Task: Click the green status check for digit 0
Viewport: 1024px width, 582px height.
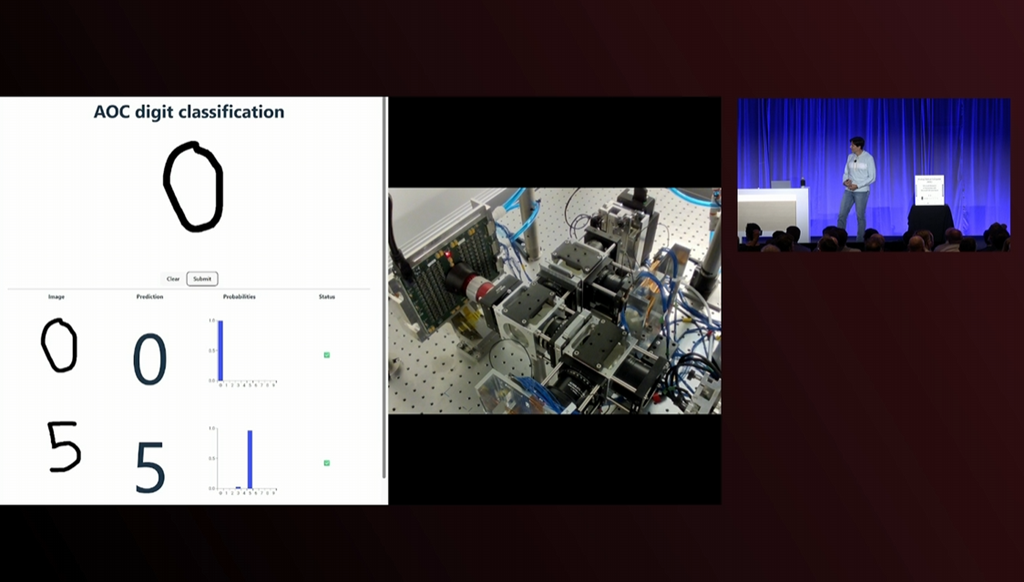Action: coord(326,355)
